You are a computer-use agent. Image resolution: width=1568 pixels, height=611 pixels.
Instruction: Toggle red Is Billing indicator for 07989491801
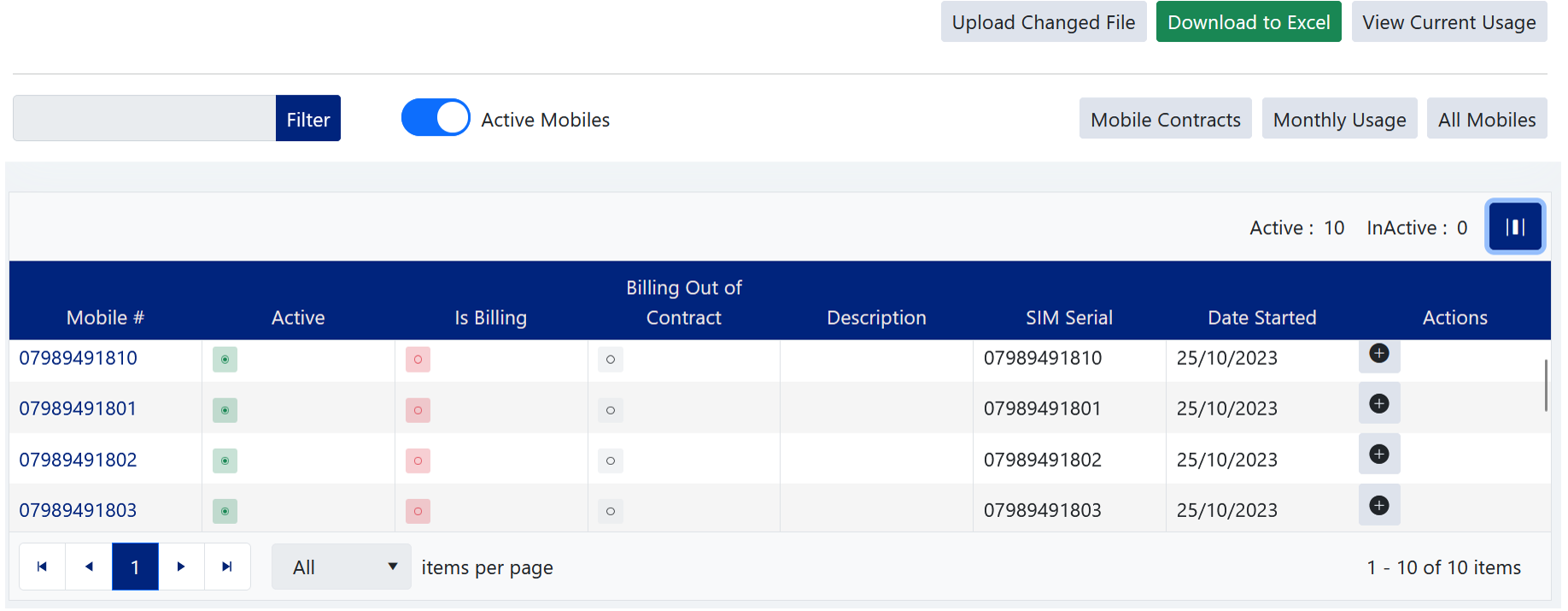coord(418,410)
